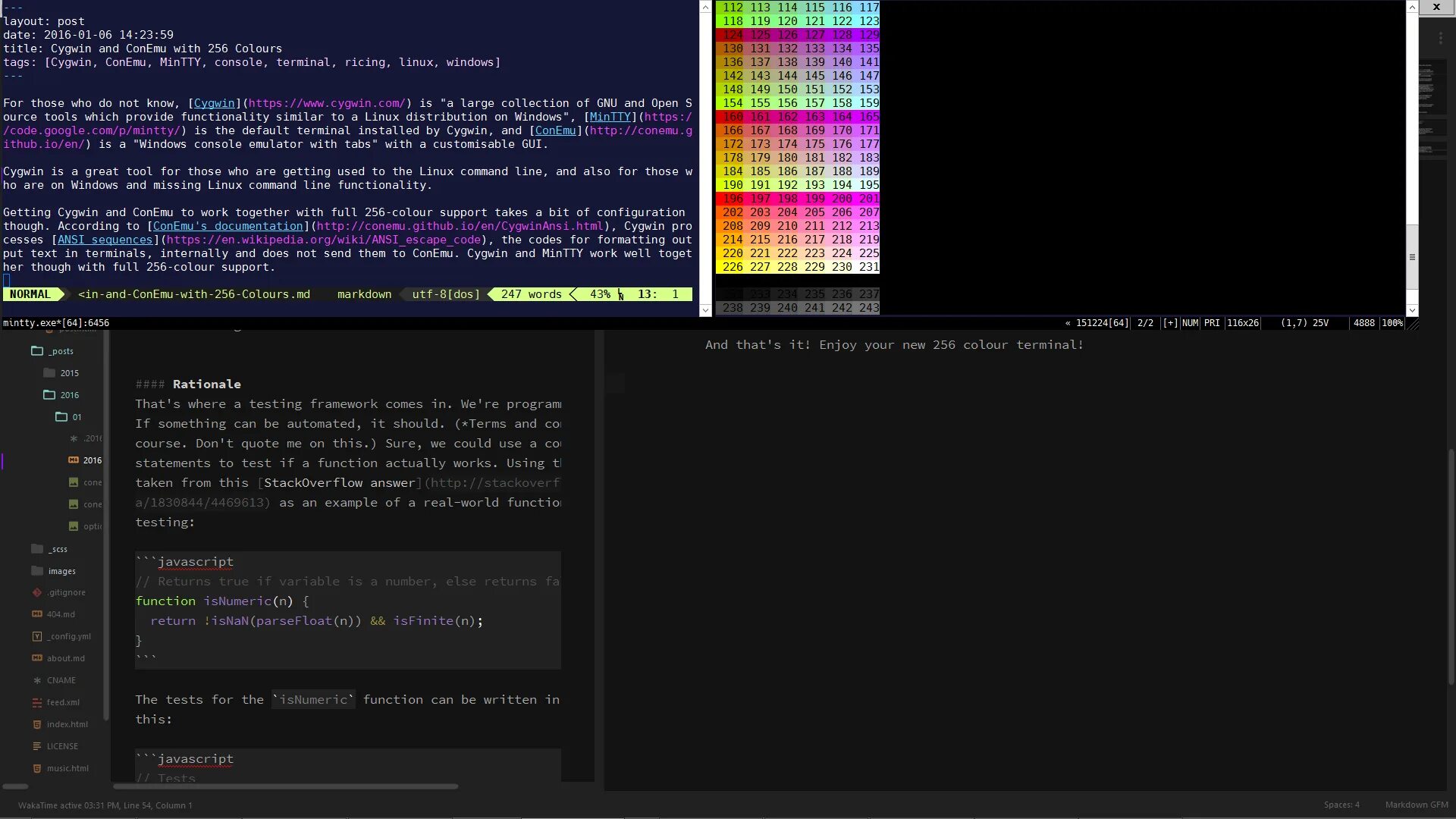Click the editor horizontal scrollbar
Screen dimensions: 1456x819
tap(284, 786)
